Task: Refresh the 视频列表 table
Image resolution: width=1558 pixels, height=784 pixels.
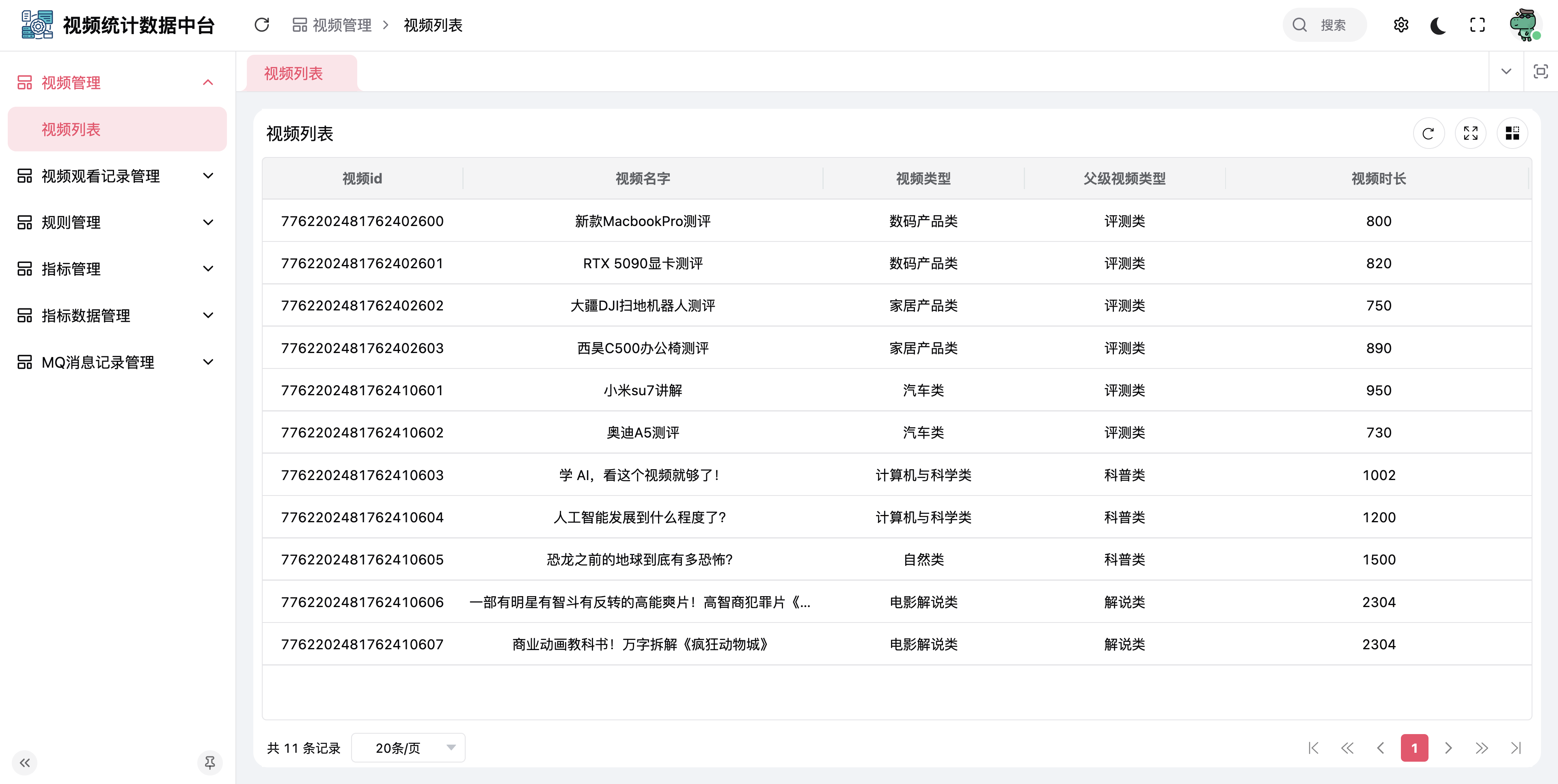Action: click(1428, 133)
